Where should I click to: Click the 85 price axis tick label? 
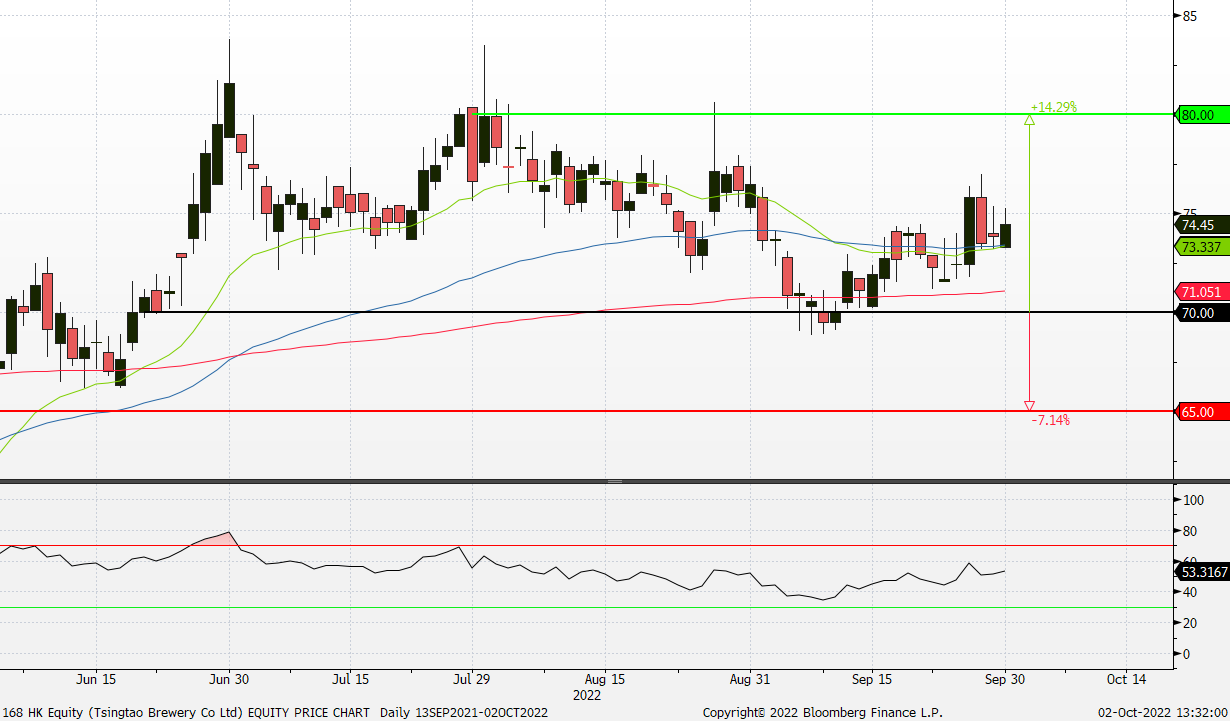(1190, 16)
